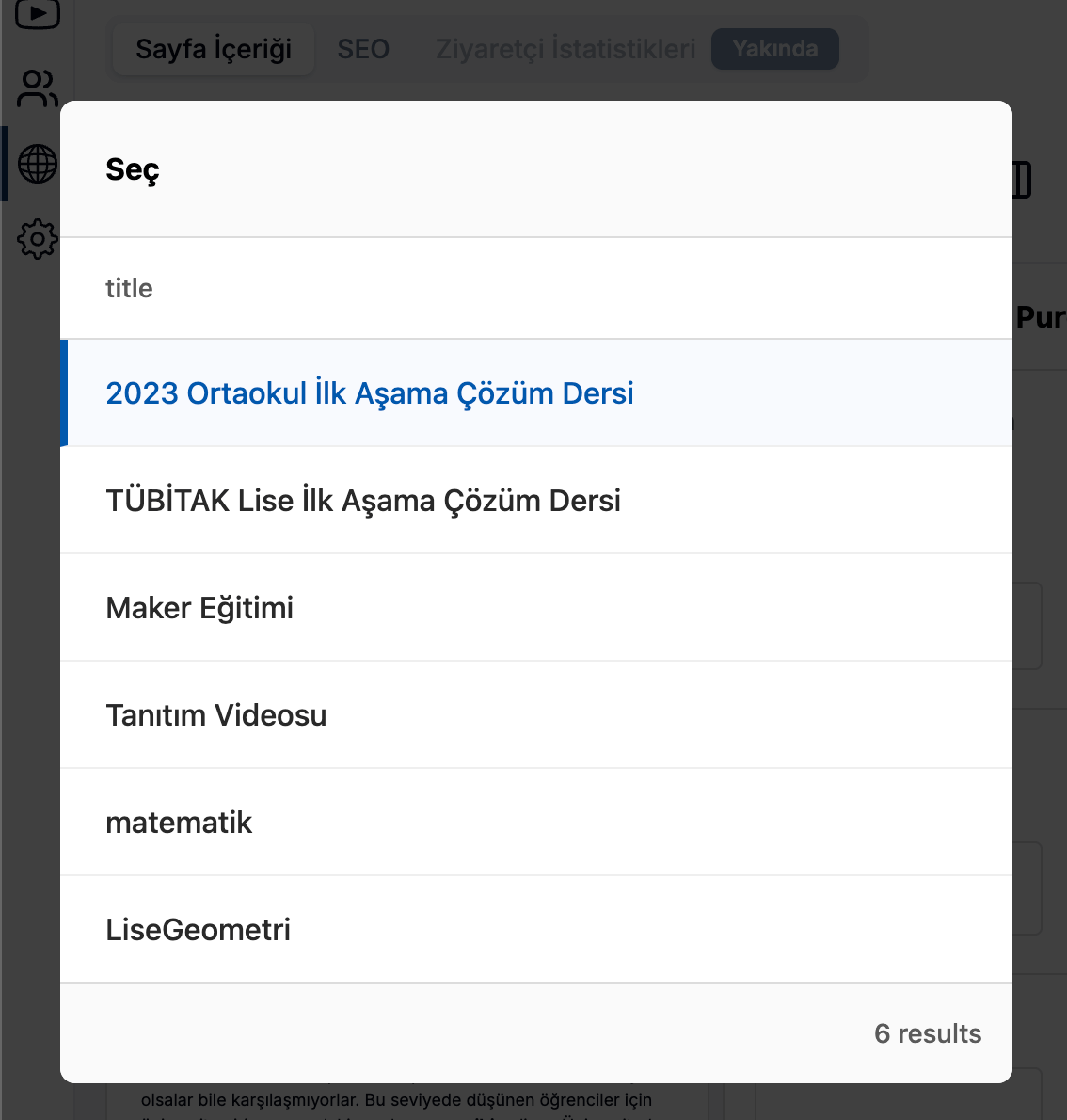Click the Yakında badge
This screenshot has height=1120, width=1067.
(x=774, y=49)
